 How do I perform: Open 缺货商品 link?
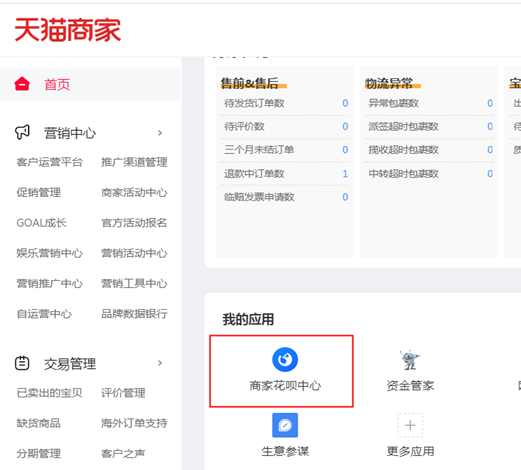click(x=39, y=423)
